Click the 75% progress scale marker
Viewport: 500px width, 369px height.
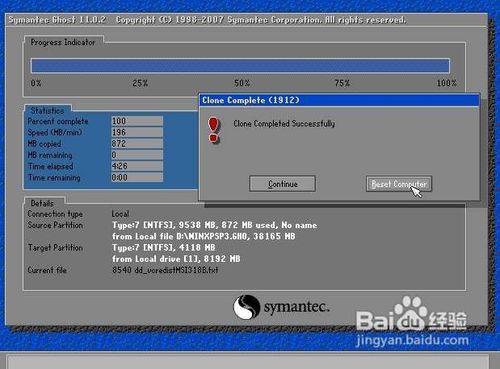click(x=342, y=83)
